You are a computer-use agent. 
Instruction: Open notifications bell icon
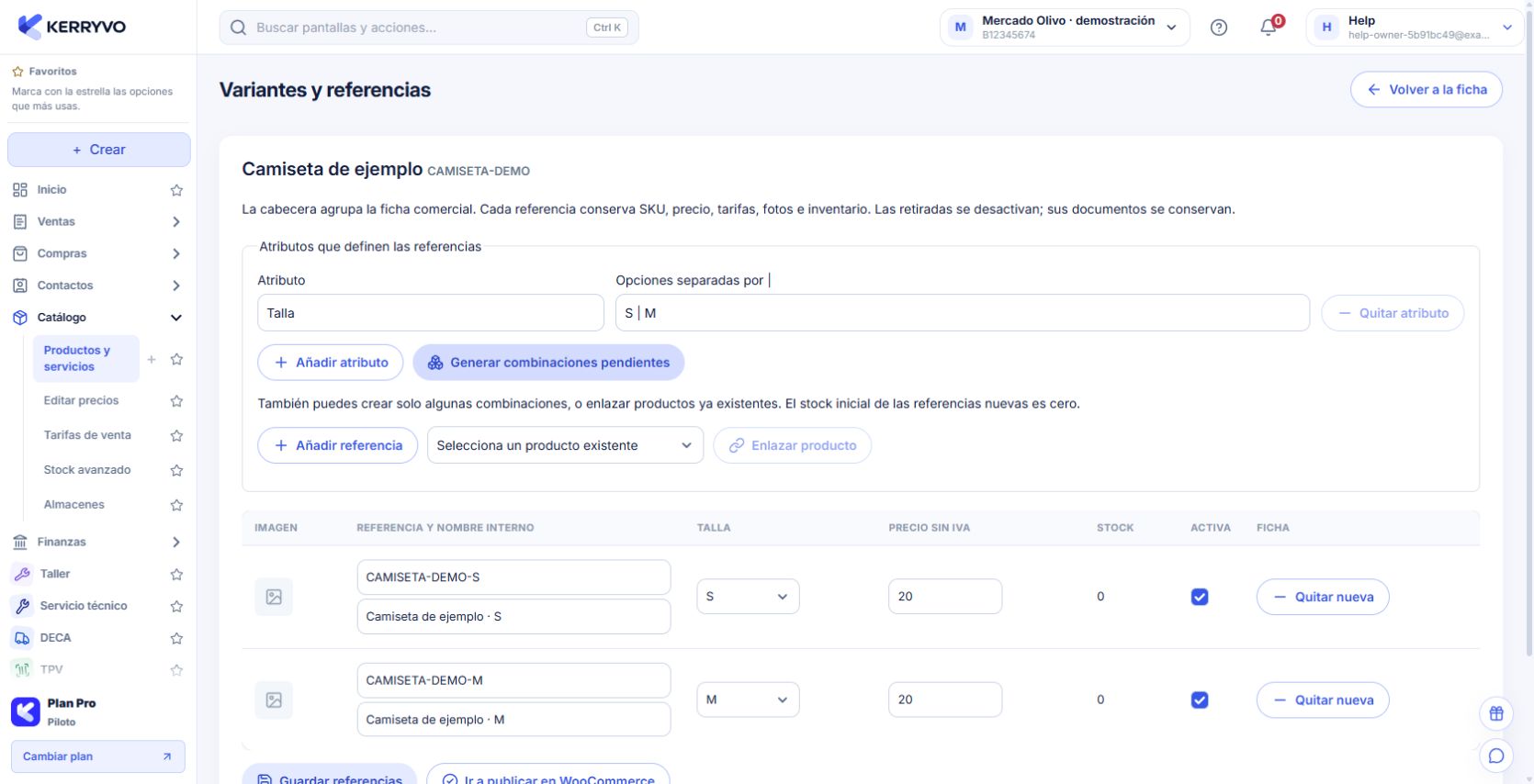click(1269, 28)
